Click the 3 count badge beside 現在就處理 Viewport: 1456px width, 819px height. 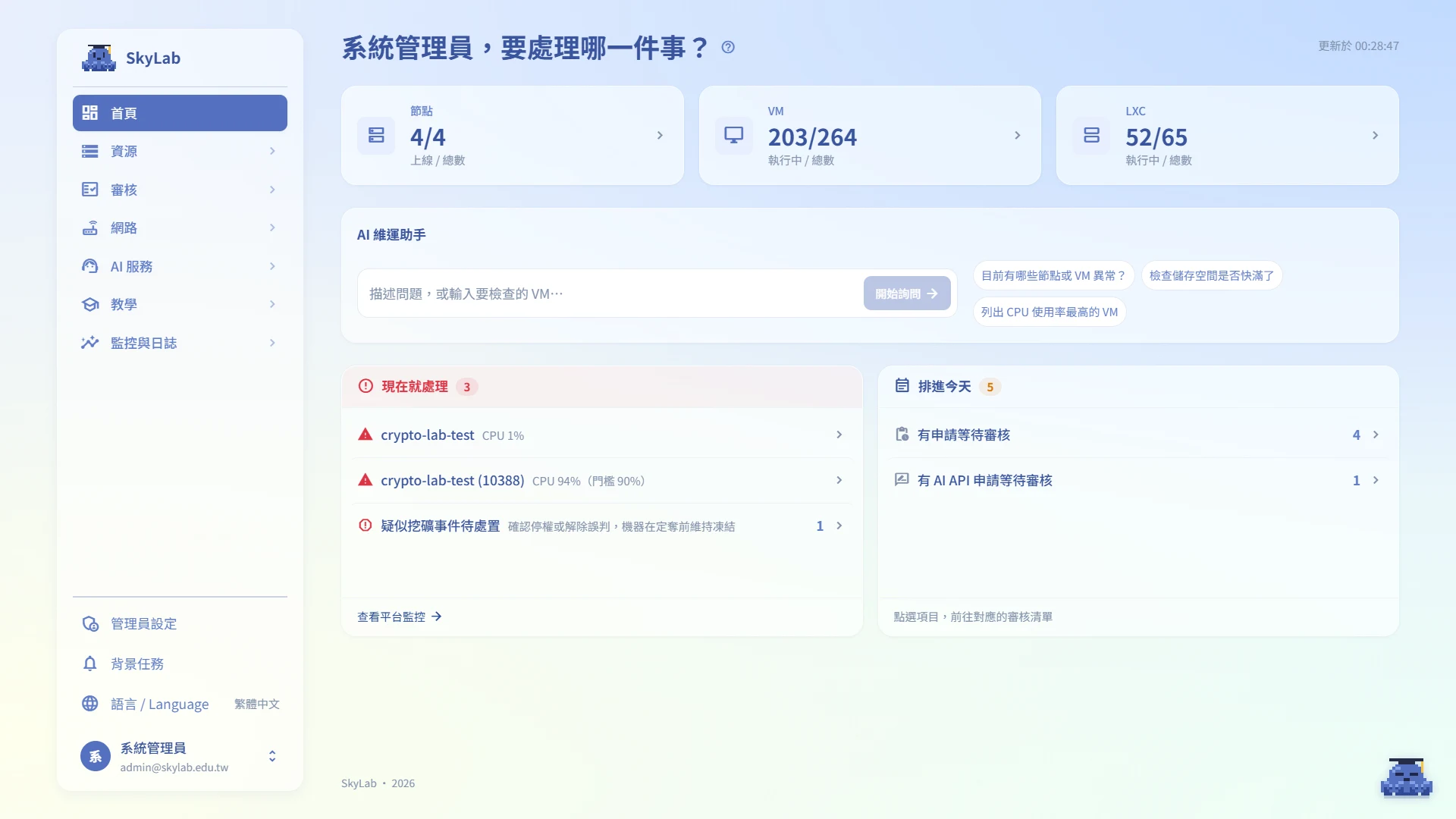click(466, 387)
